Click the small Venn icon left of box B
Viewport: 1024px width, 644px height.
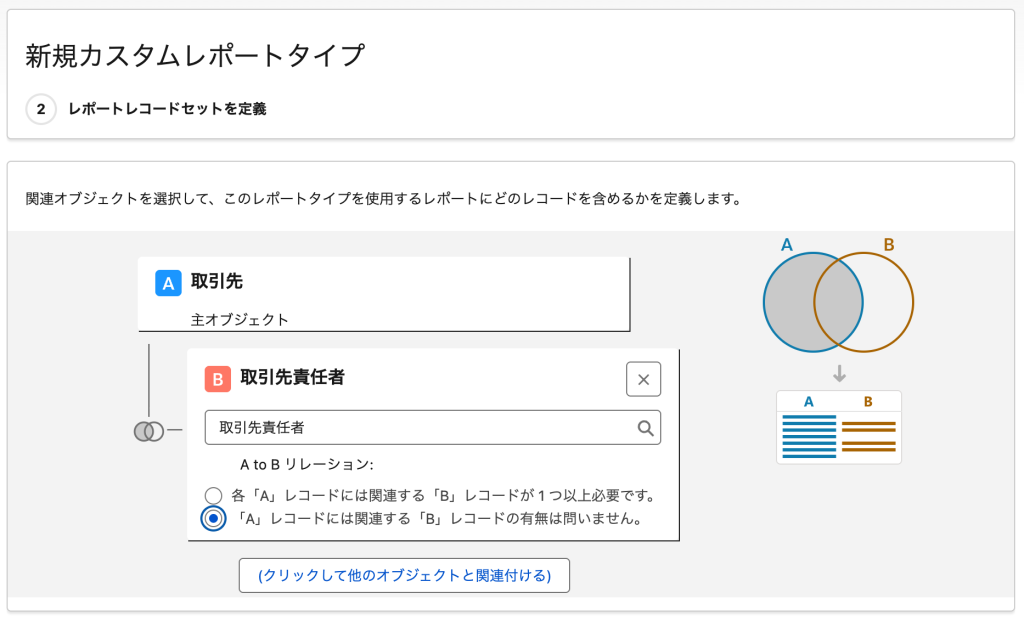[148, 431]
